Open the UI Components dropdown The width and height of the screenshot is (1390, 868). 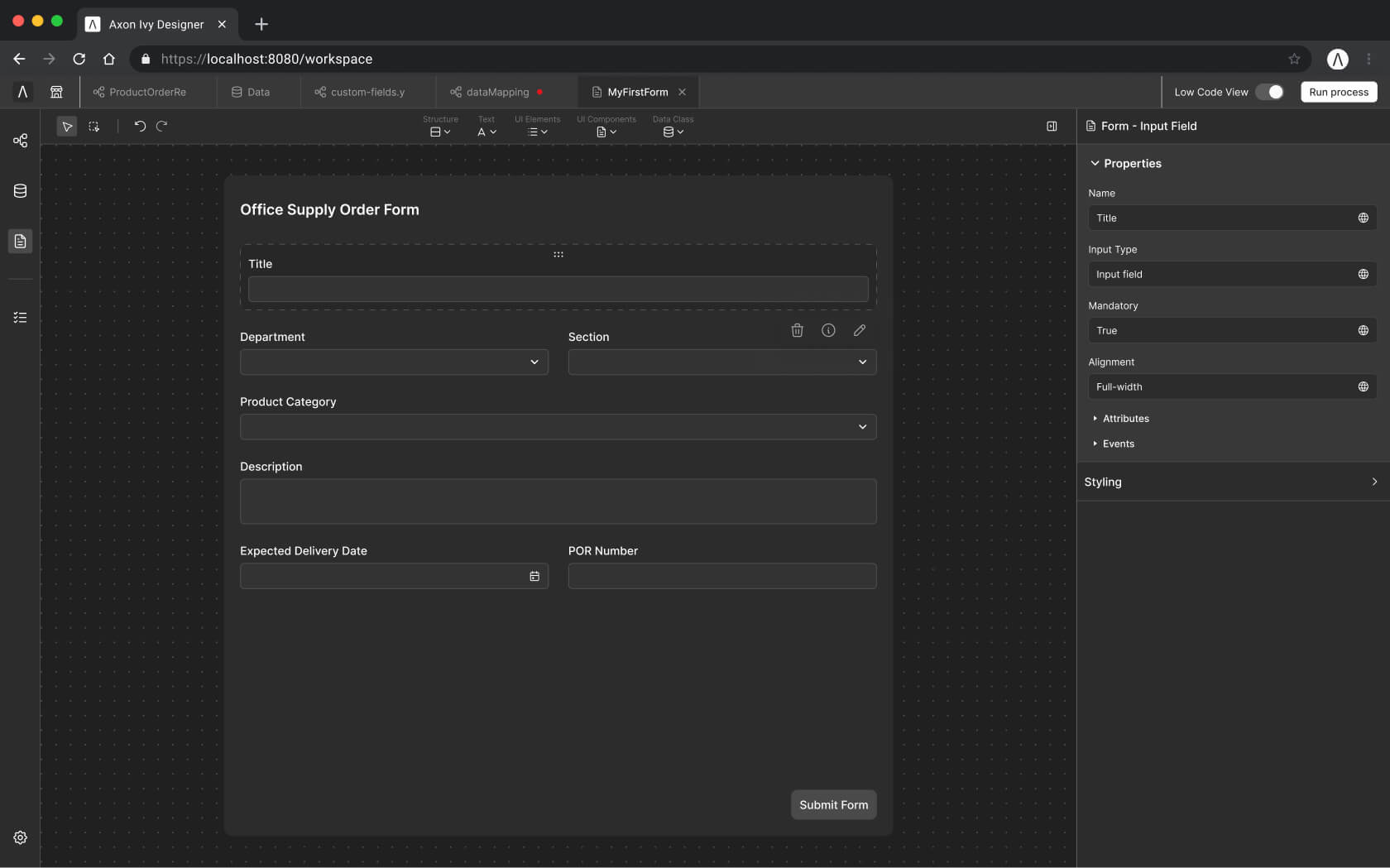(606, 126)
